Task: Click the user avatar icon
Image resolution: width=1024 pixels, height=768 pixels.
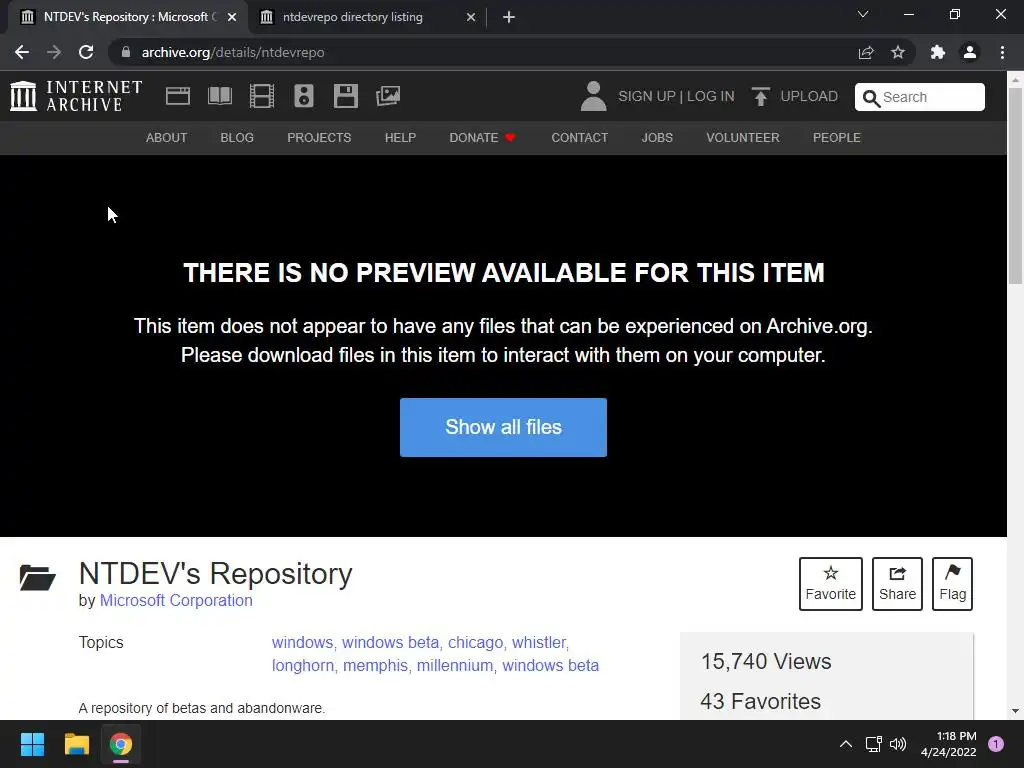Action: 593,96
